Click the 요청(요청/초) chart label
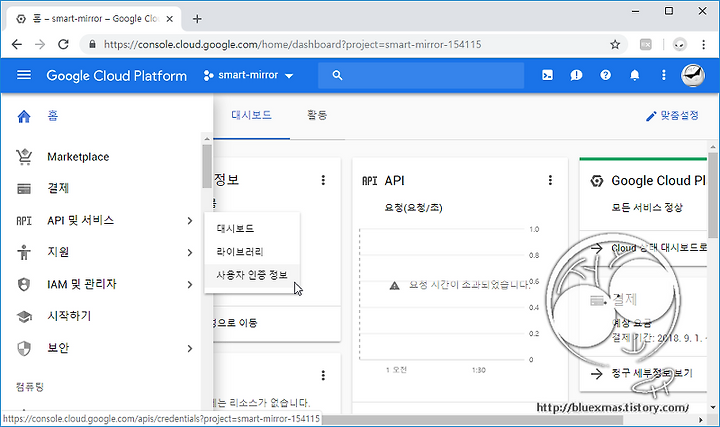The image size is (720, 427). [413, 208]
